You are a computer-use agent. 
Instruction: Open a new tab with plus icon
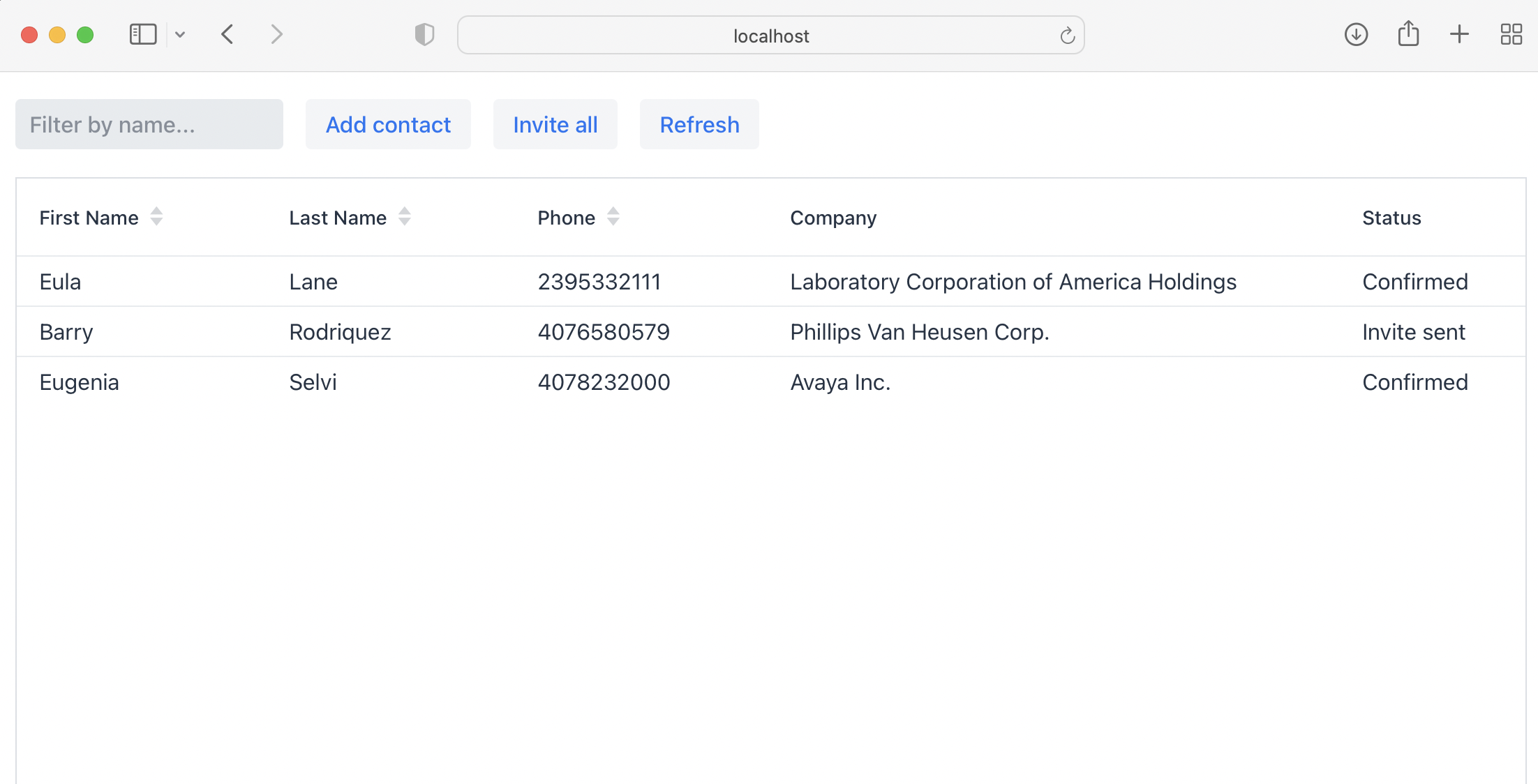pyautogui.click(x=1459, y=34)
